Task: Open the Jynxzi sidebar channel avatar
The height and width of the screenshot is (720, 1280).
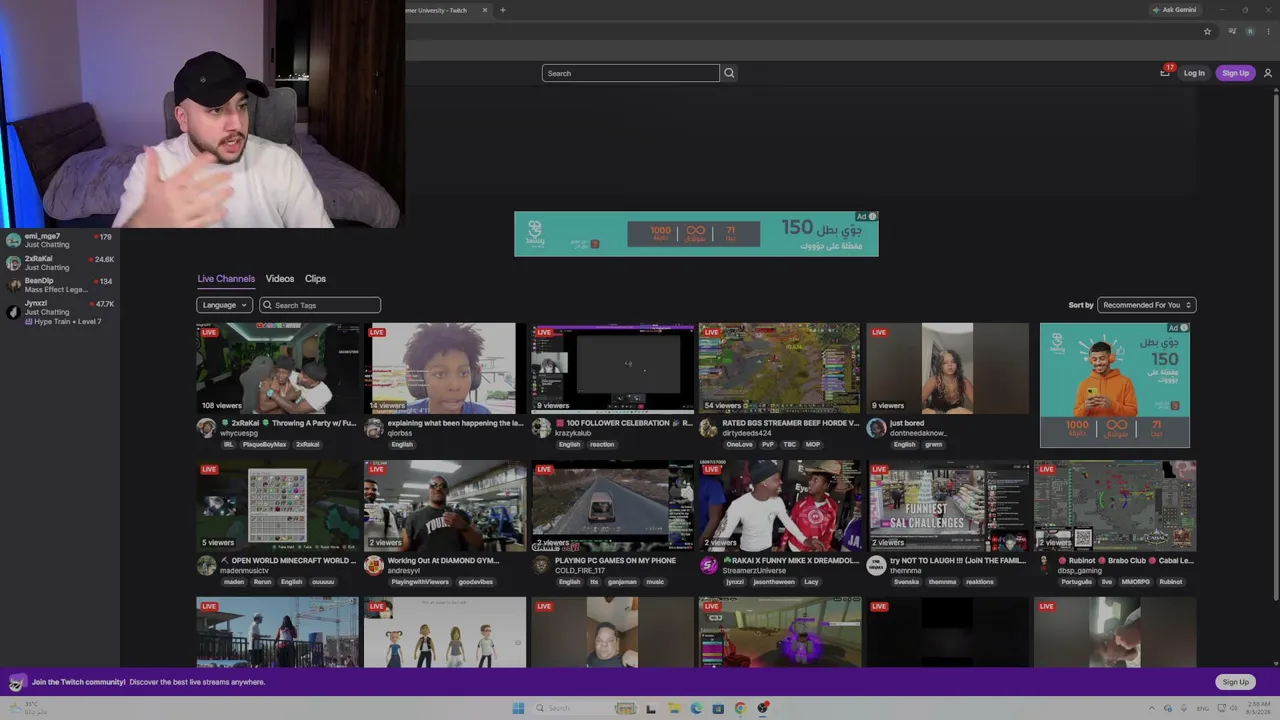Action: coord(13,311)
